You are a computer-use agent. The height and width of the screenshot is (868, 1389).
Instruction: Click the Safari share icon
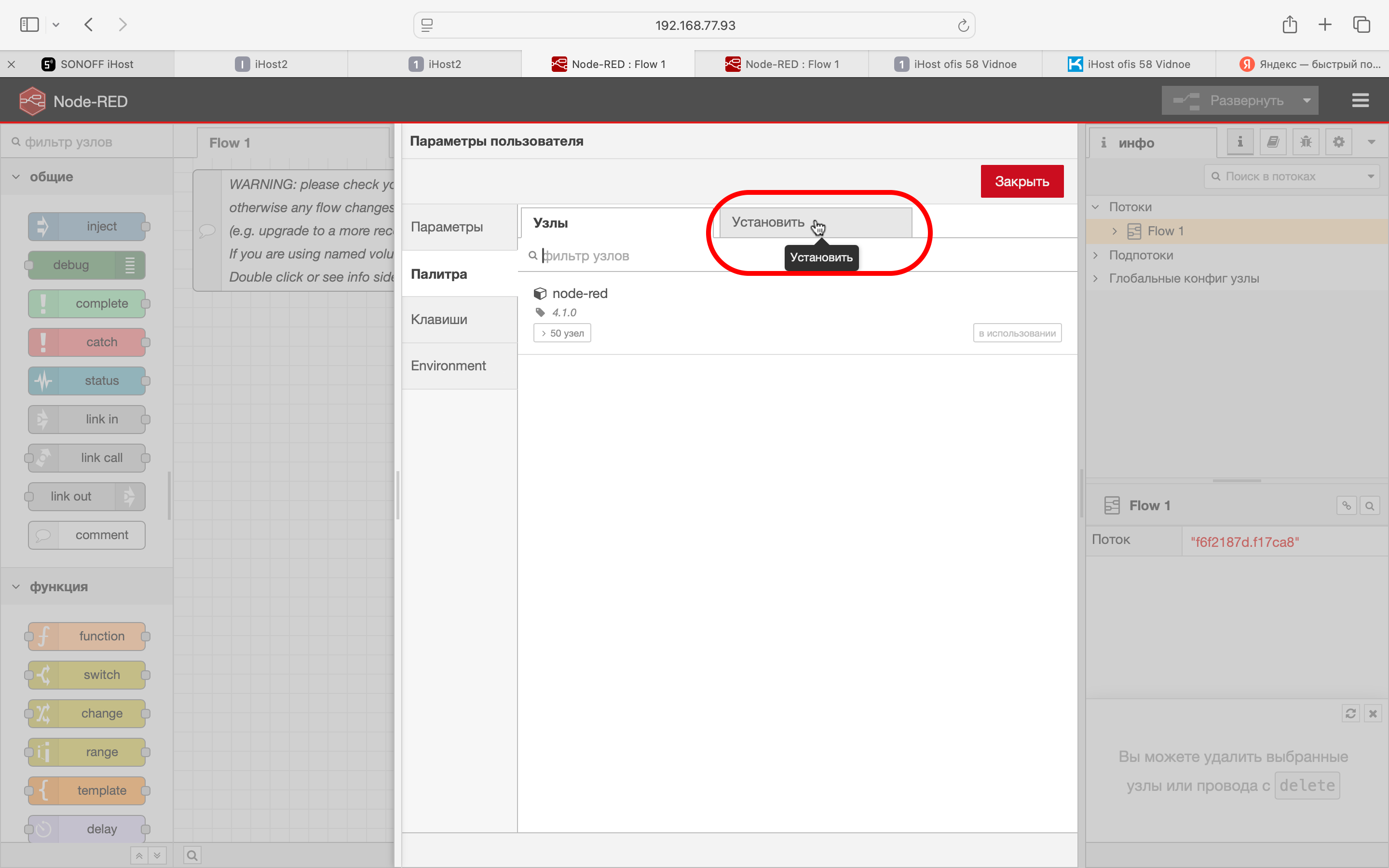pos(1289,25)
